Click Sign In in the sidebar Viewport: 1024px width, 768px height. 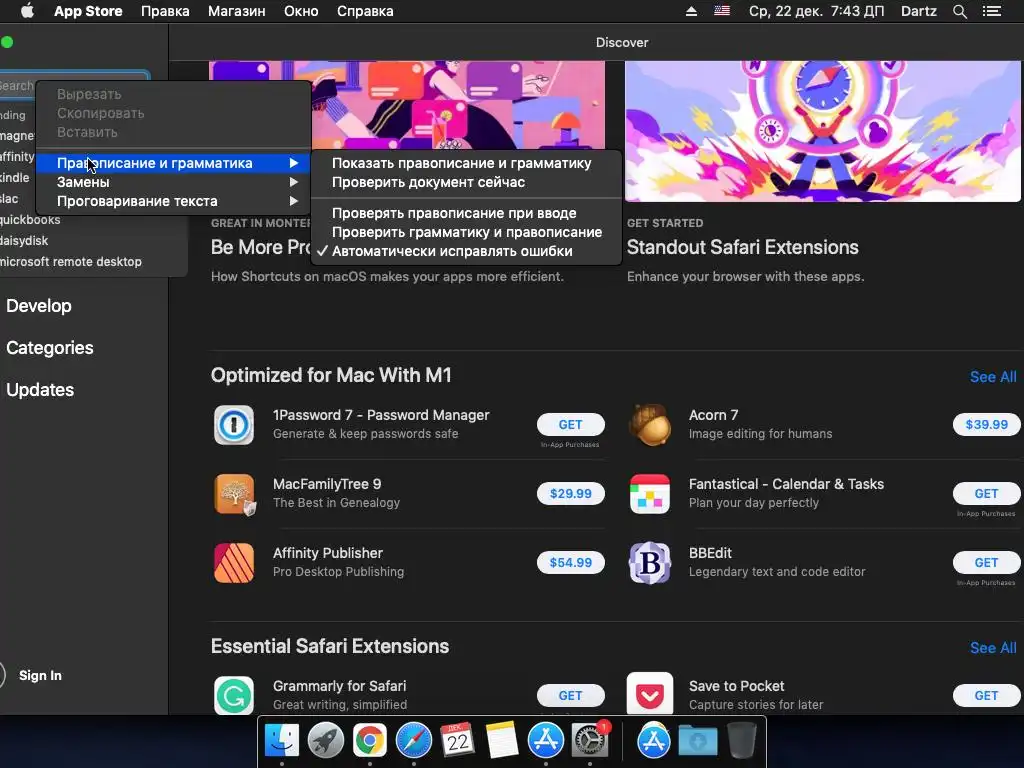(40, 675)
